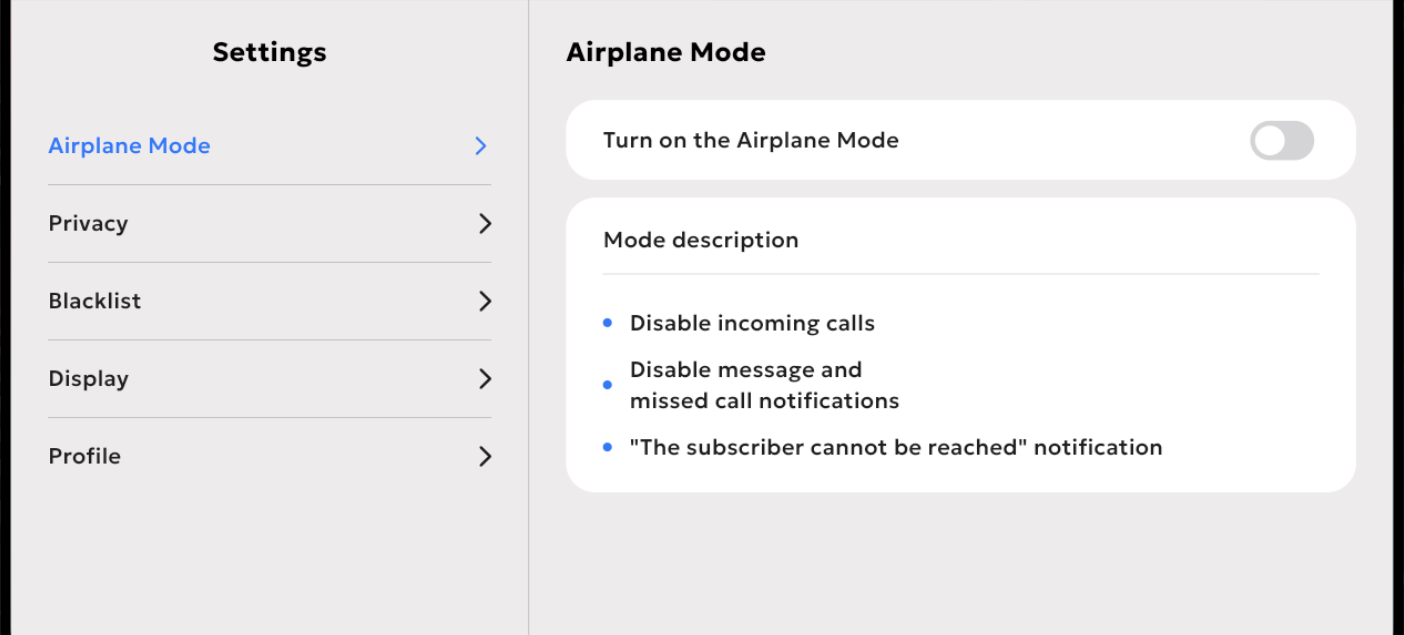This screenshot has width=1404, height=635.
Task: Go to the Blacklist settings
Action: pos(270,301)
